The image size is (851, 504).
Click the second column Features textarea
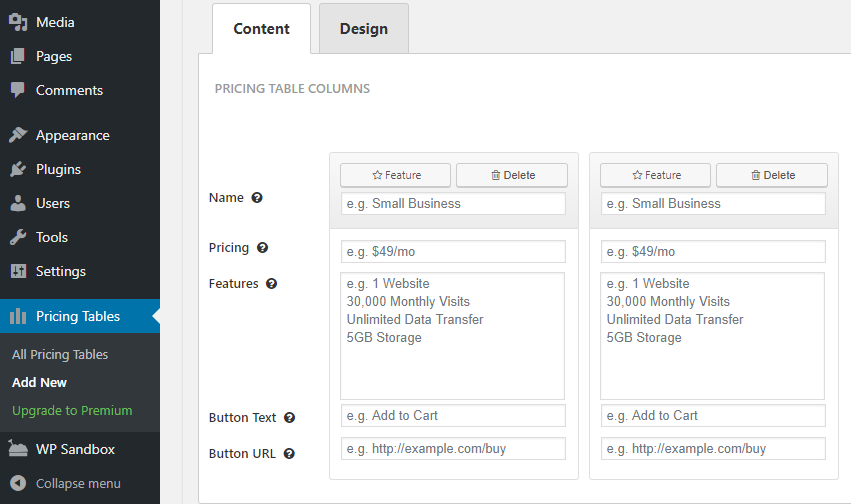[x=712, y=336]
